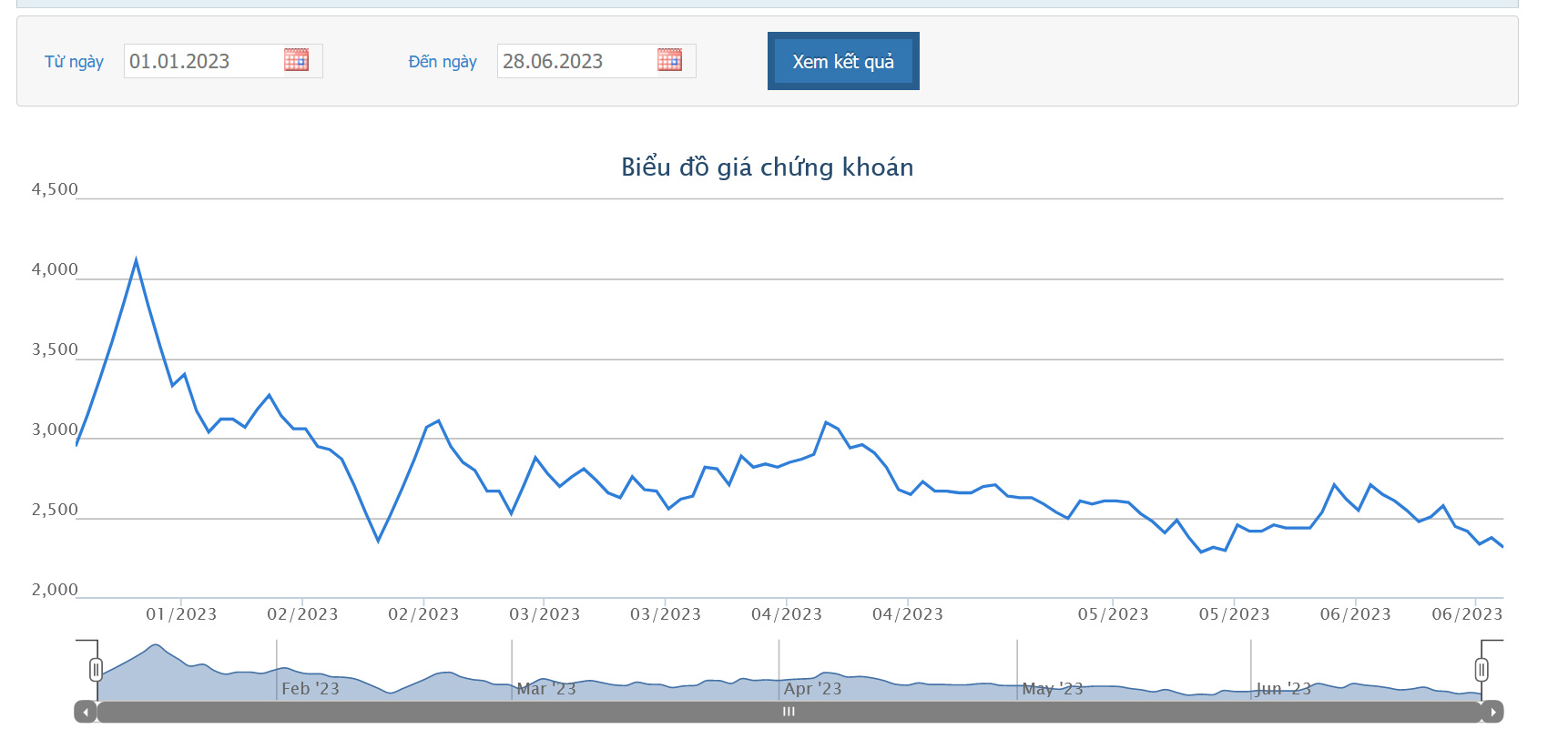1568x729 pixels.
Task: Open the calendar picker for Từ ngày
Action: tap(296, 60)
